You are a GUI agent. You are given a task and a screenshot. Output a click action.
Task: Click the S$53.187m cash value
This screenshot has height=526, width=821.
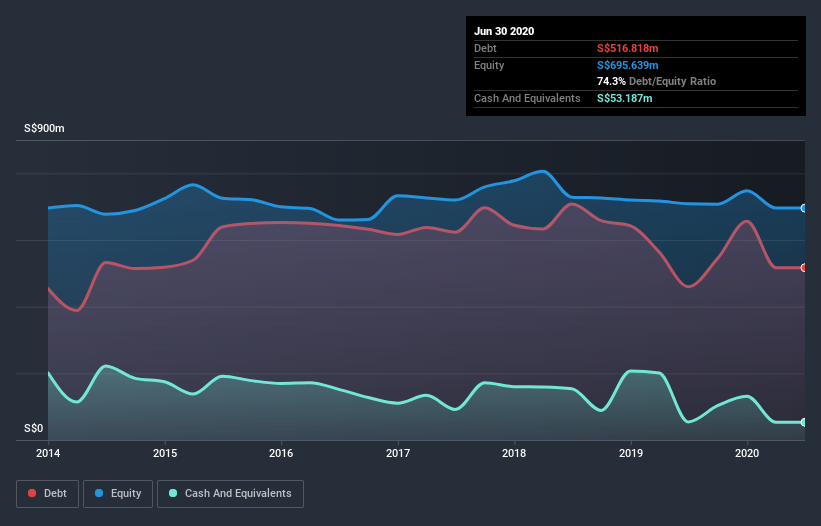[625, 98]
